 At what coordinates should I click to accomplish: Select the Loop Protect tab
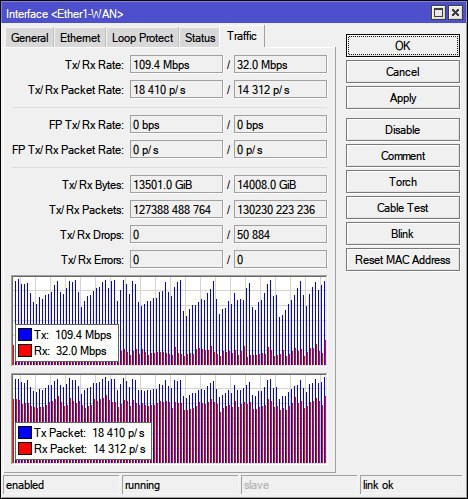[x=143, y=37]
